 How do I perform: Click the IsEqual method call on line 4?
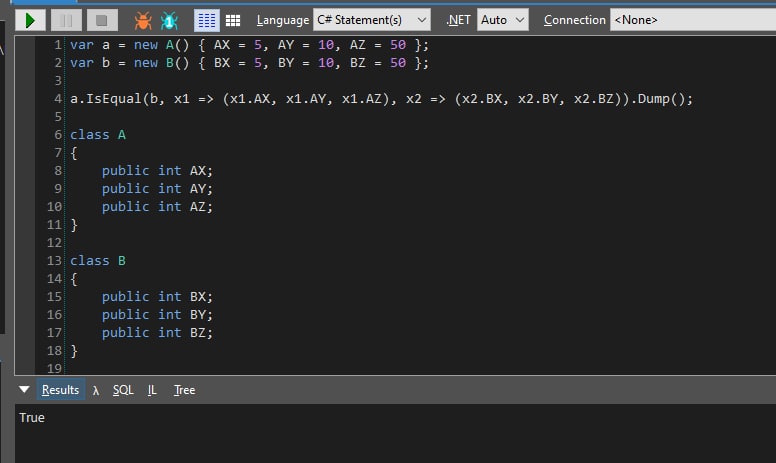tap(114, 99)
